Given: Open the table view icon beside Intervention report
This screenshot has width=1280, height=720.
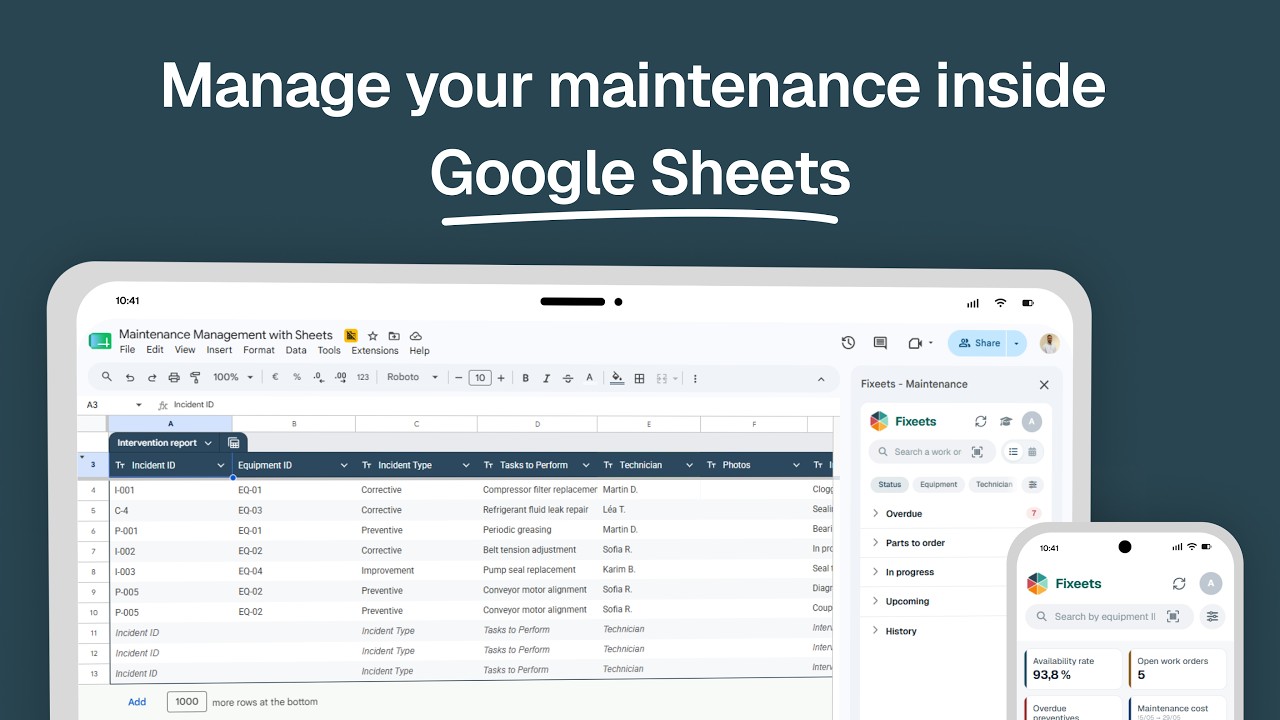Looking at the screenshot, I should click(x=234, y=443).
